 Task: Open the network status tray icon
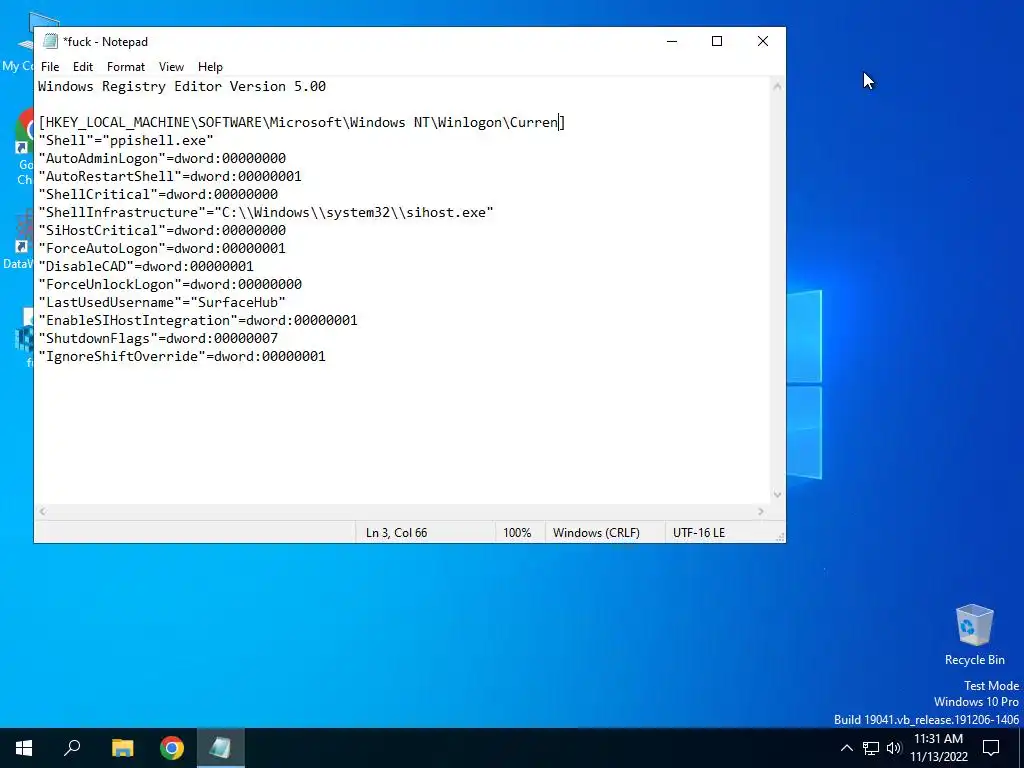click(871, 748)
